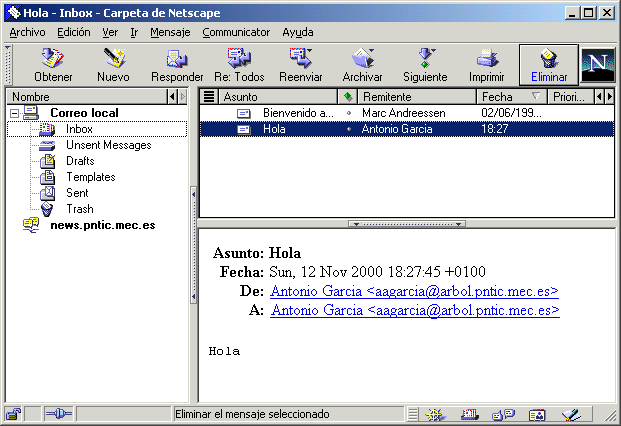
Task: Collapse message pane using the horizontal splitter
Action: coord(407,224)
